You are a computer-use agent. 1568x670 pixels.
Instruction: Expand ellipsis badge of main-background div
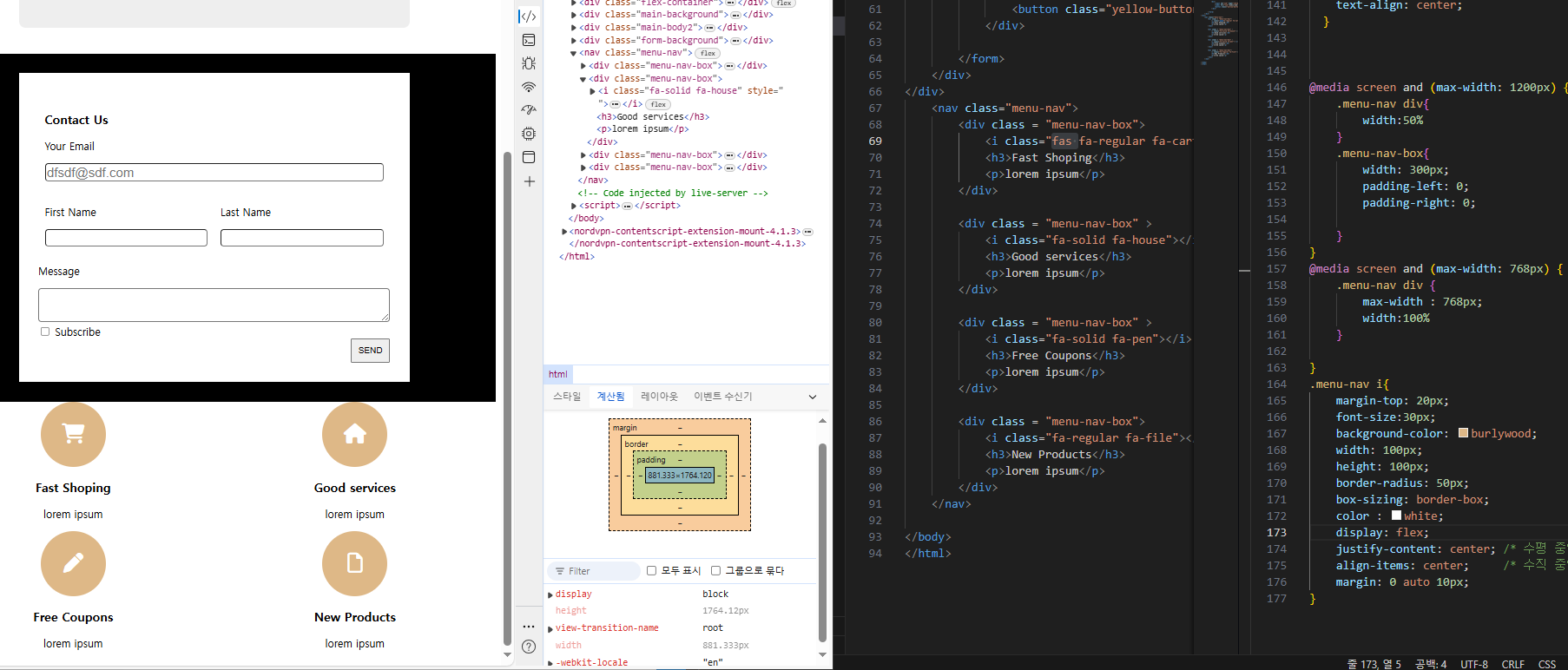tap(735, 15)
